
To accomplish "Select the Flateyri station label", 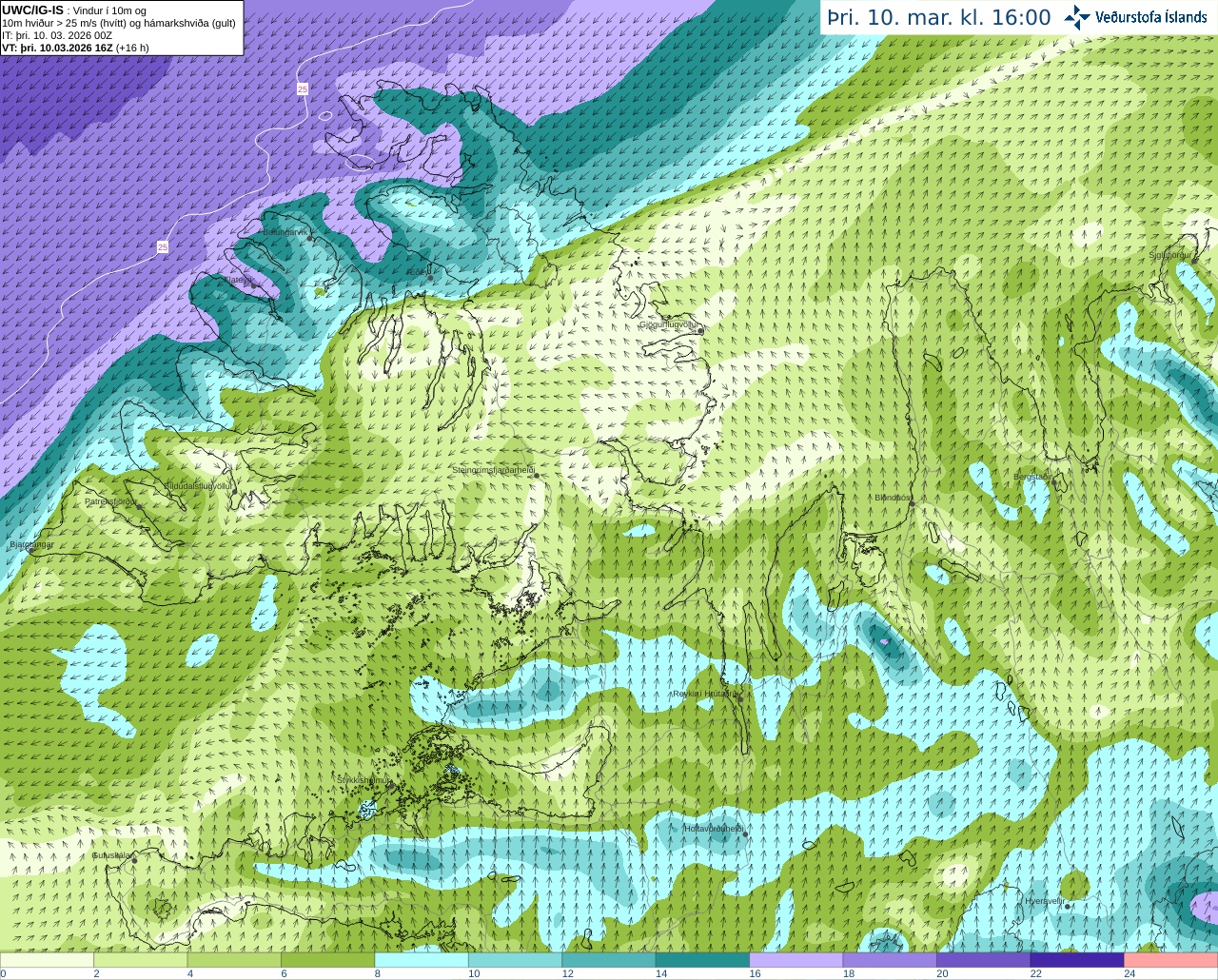I will (237, 280).
